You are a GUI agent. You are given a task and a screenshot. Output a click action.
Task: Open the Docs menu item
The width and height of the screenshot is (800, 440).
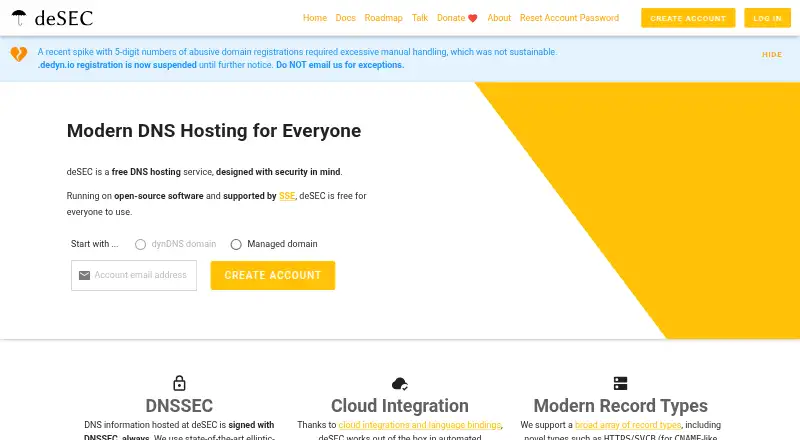click(345, 18)
